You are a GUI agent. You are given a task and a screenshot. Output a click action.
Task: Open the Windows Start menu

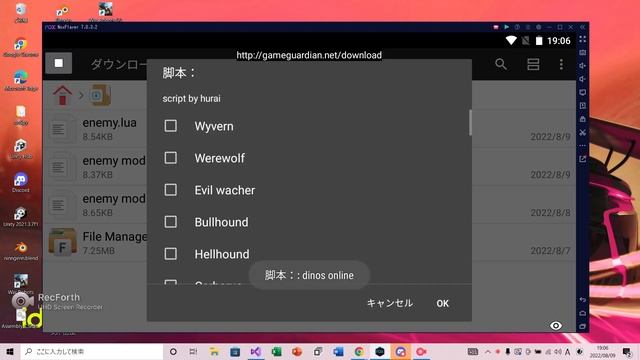(10, 351)
